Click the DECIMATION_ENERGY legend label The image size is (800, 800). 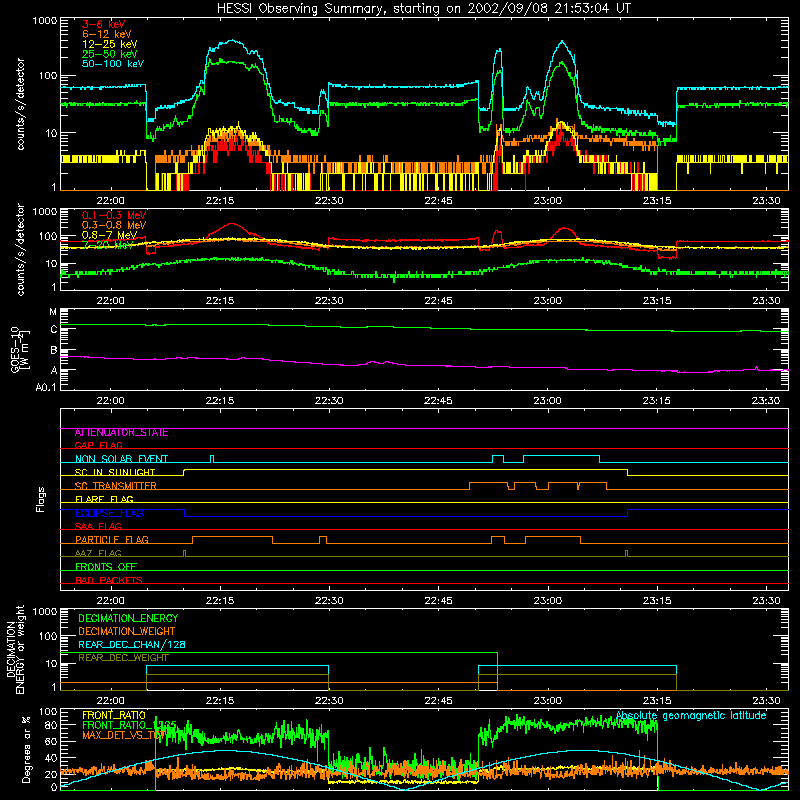click(x=128, y=618)
